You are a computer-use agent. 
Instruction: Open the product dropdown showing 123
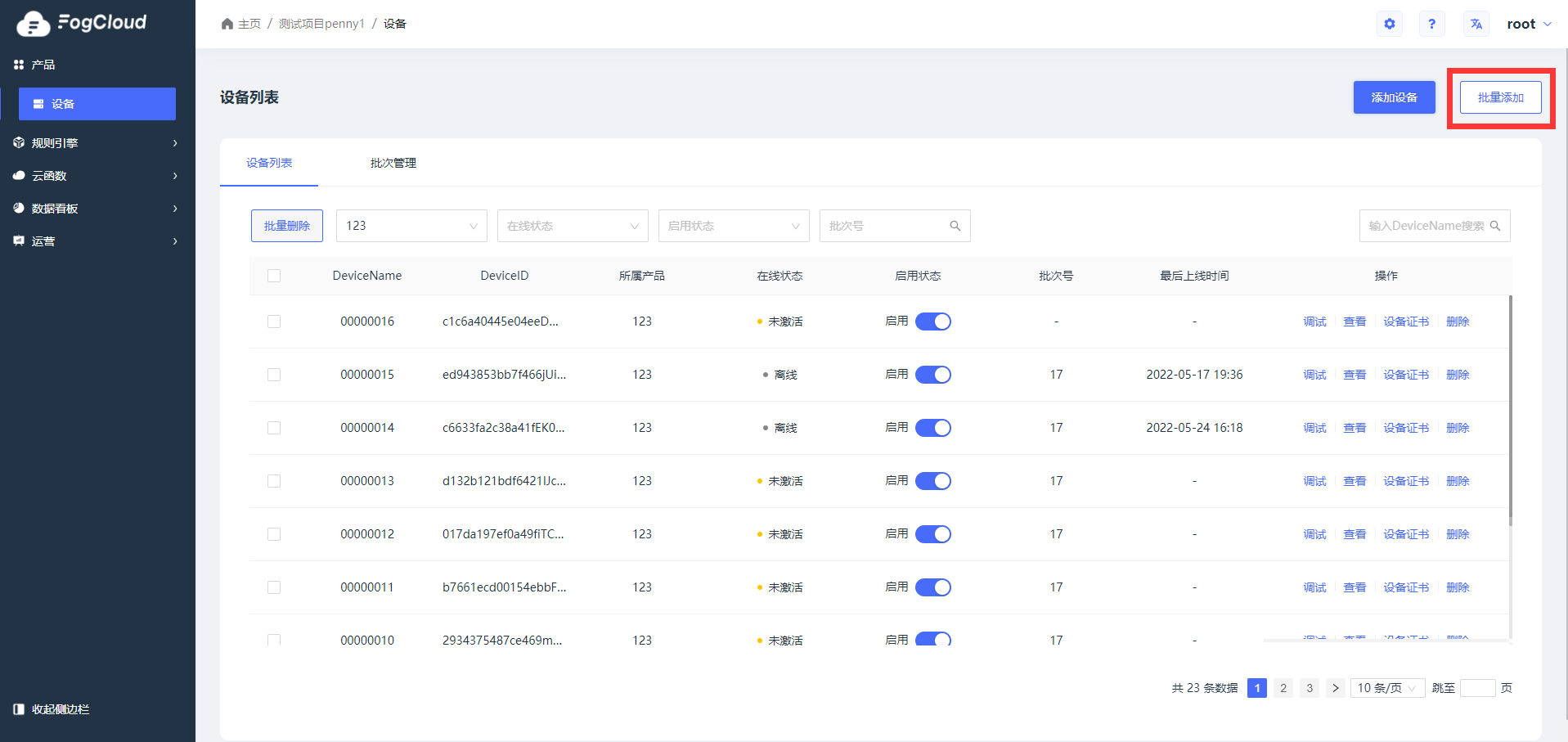pos(411,226)
